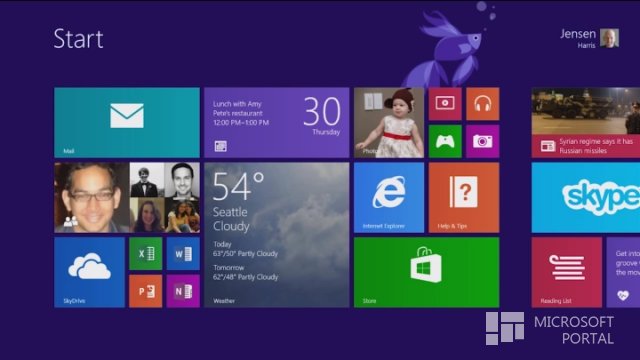Viewport: 640px width, 360px height.
Task: Open the Xbox Games tile
Action: point(445,141)
